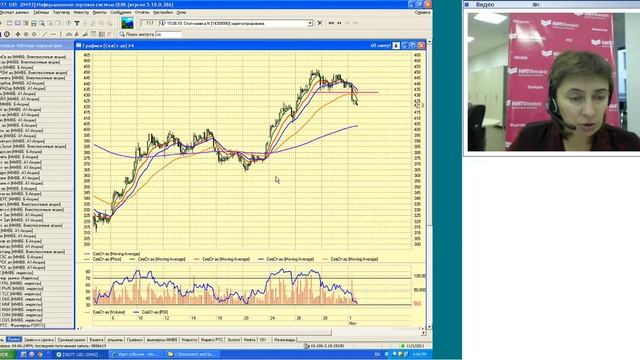Image resolution: width=640 pixels, height=360 pixels.
Task: Click the taskbar clock
Action: click(420, 355)
